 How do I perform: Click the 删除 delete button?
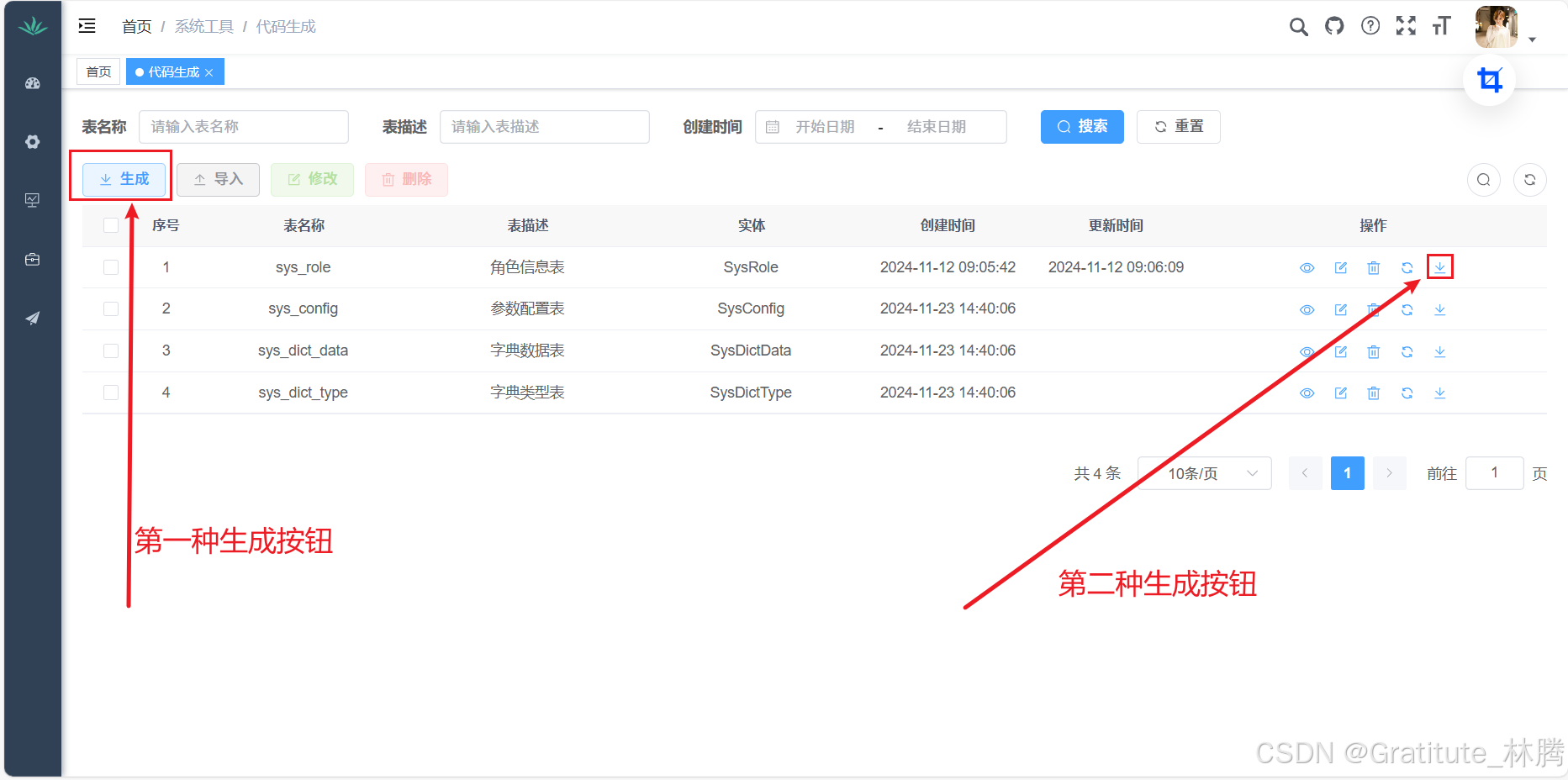click(406, 179)
